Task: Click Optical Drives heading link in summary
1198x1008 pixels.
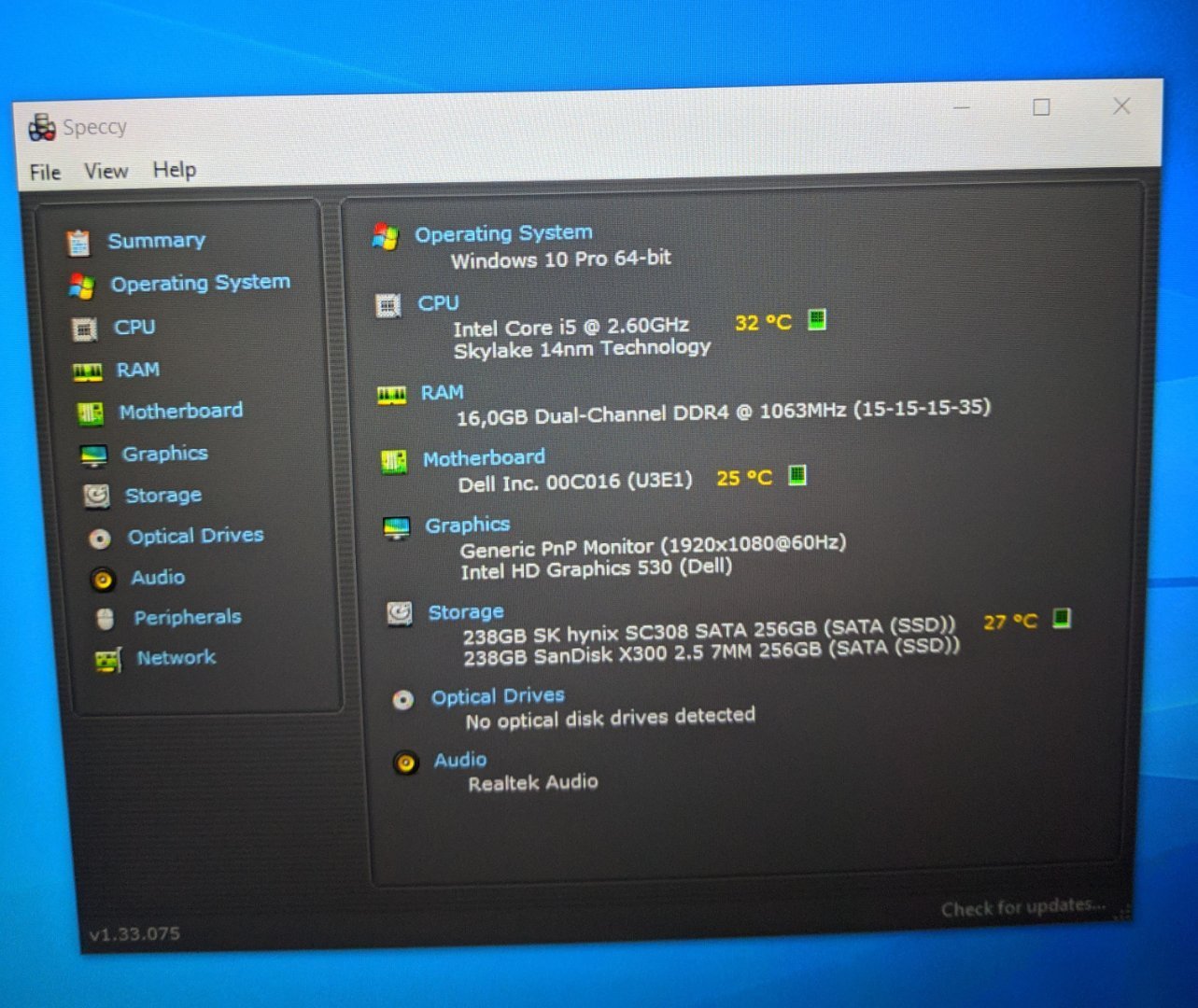Action: [x=498, y=696]
